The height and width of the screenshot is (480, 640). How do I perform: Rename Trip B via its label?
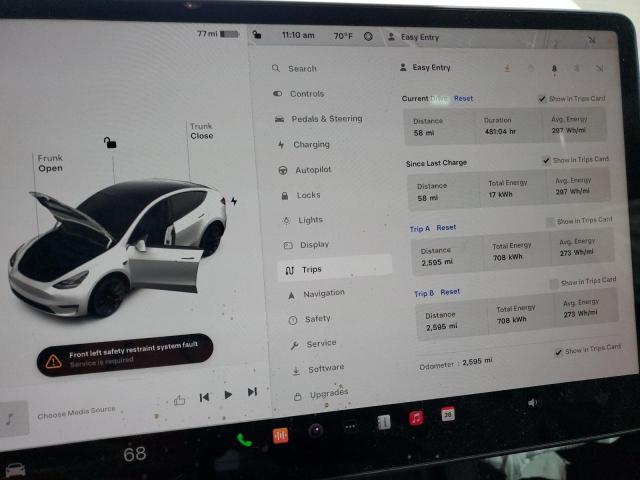click(x=424, y=293)
